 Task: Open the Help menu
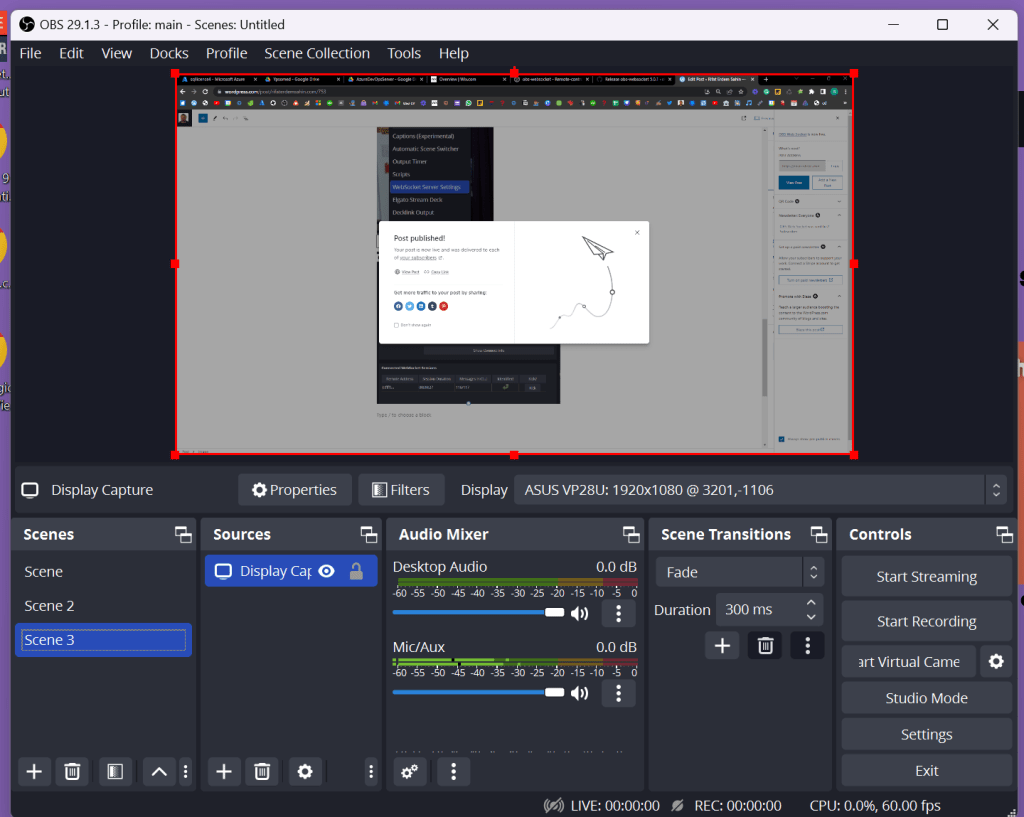(454, 54)
